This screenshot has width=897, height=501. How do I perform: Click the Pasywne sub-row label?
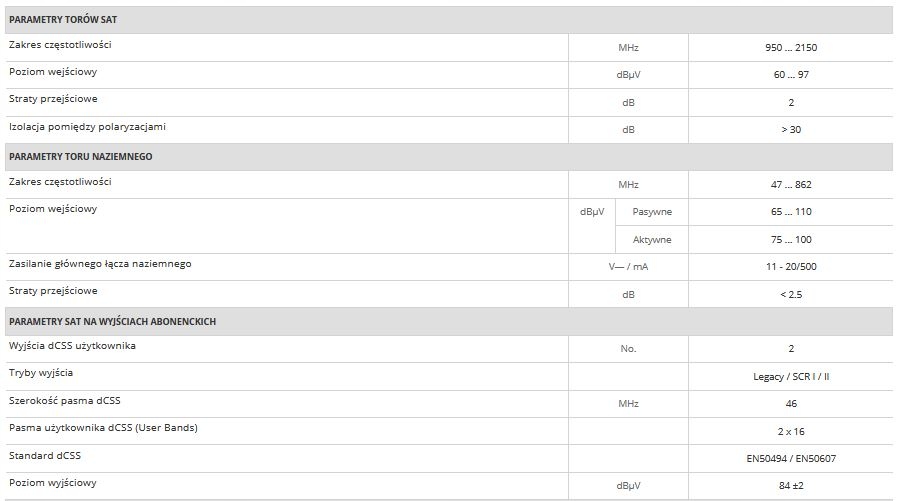[652, 212]
